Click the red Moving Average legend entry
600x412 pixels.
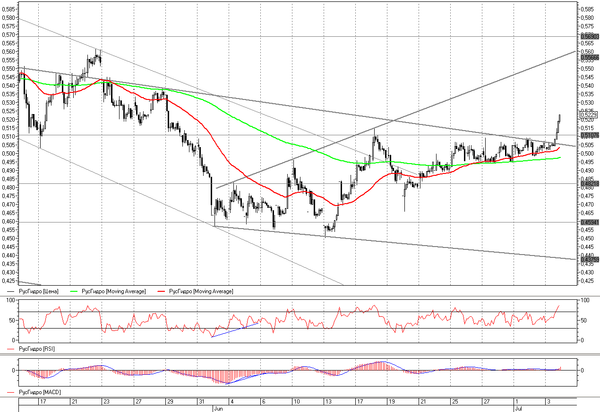195,291
